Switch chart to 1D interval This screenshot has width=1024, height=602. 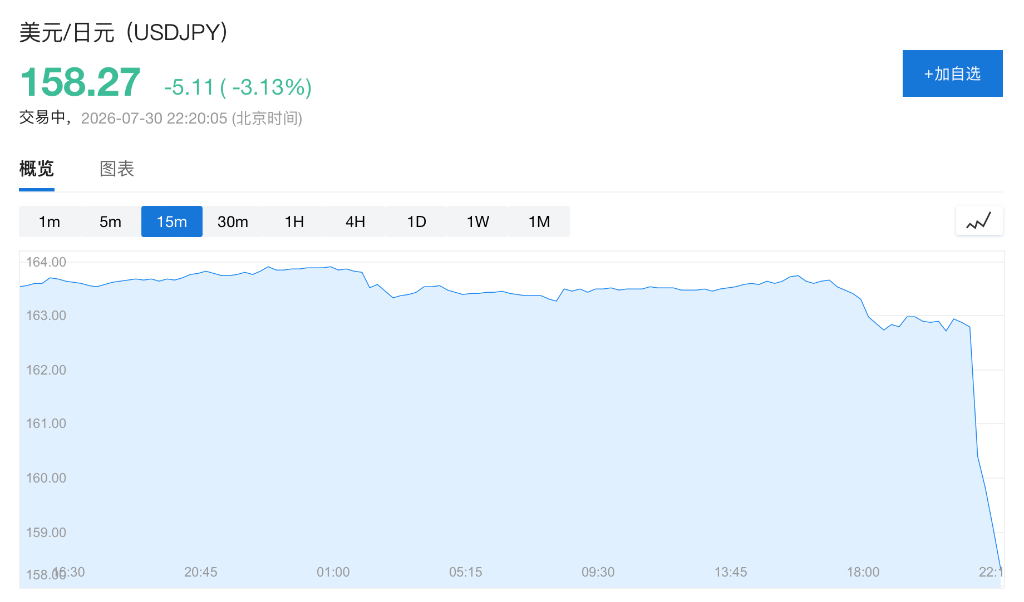[x=417, y=221]
